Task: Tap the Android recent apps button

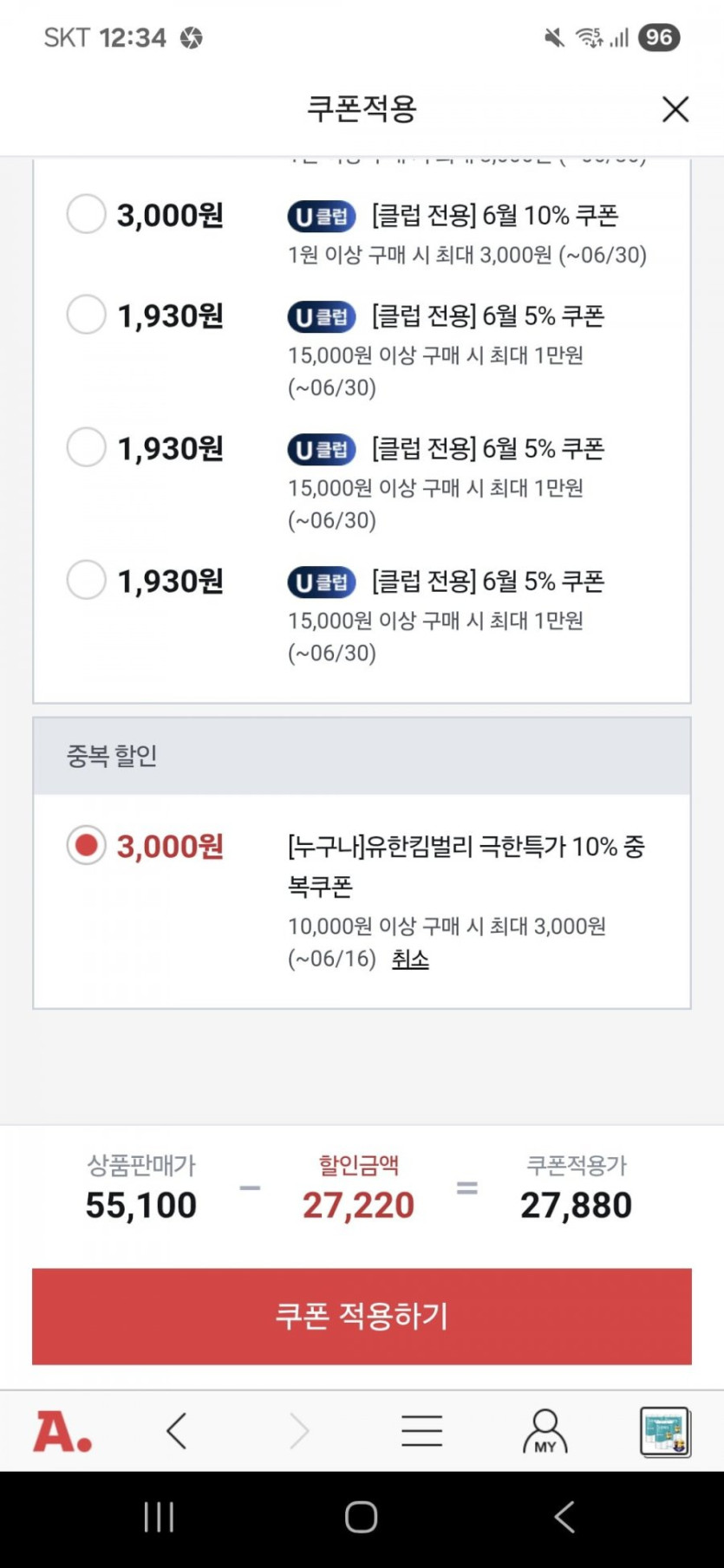Action: tap(159, 1517)
